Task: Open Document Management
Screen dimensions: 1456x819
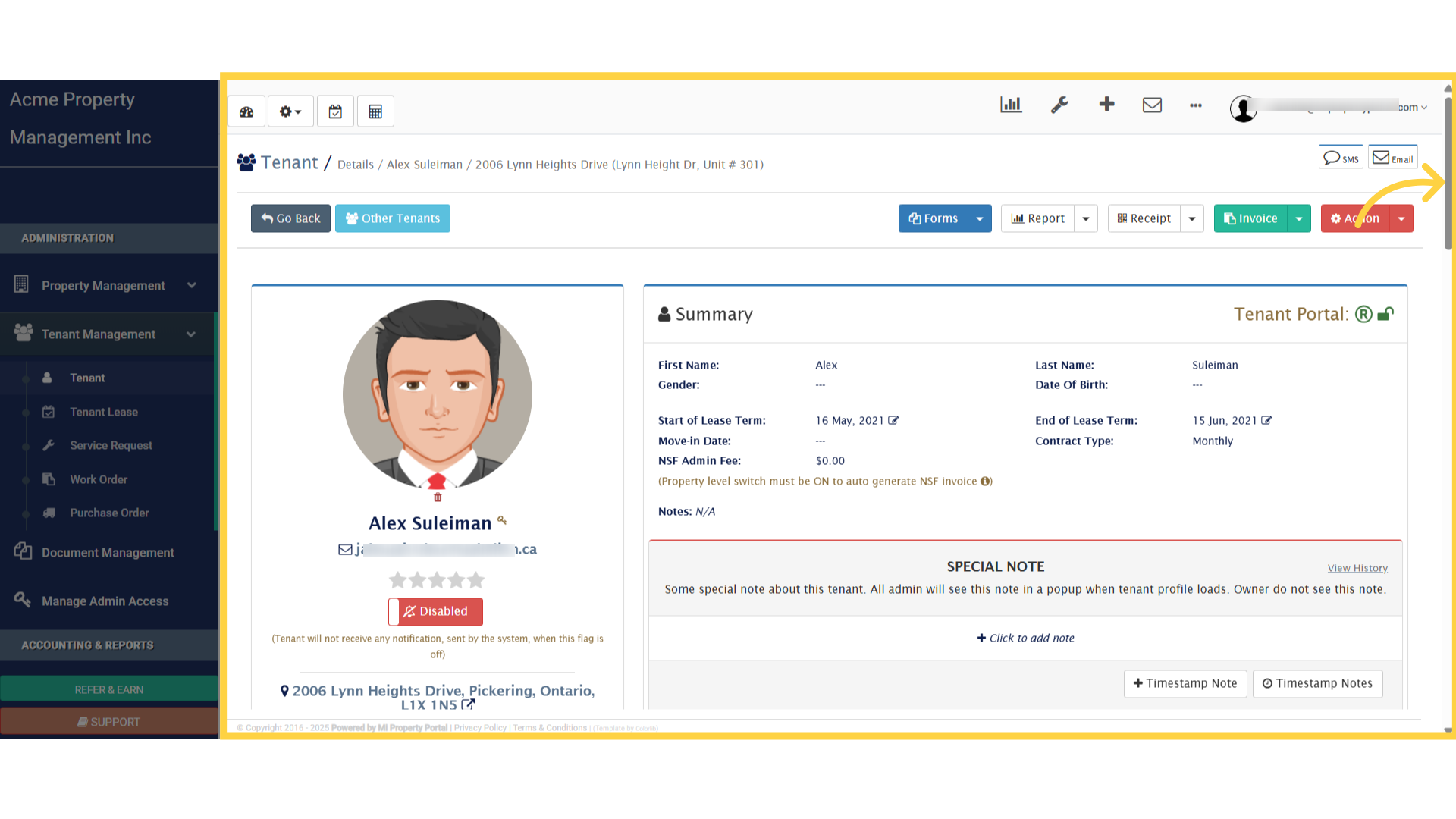Action: click(x=109, y=552)
